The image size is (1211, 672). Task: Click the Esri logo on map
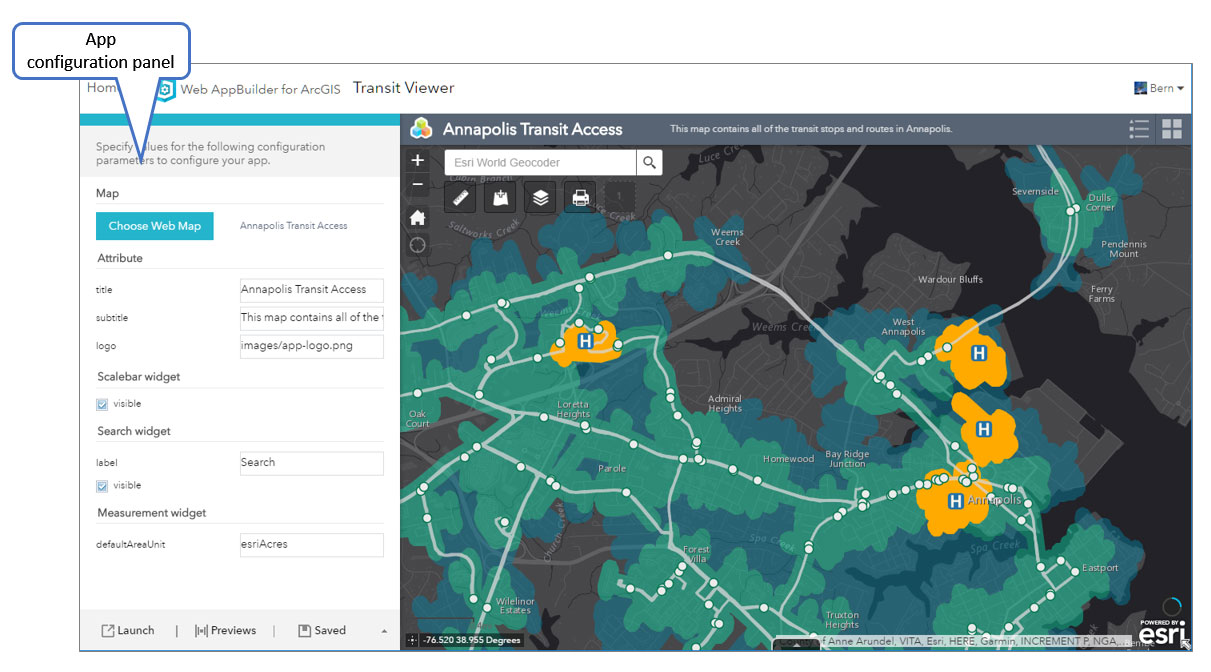coord(1162,634)
